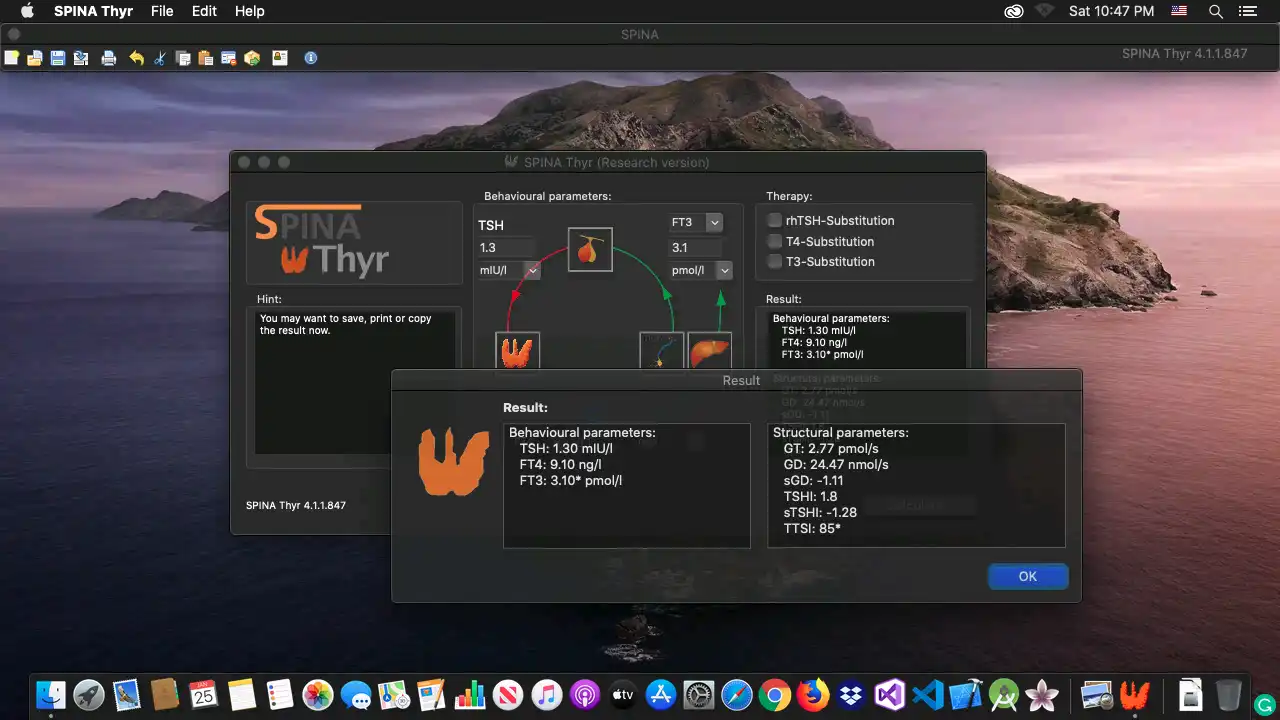Open App Store from the Dock

pos(661,694)
